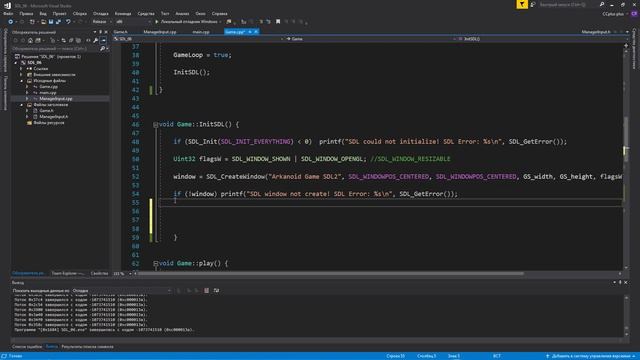Select main.cpp in Solution Explorer
This screenshot has width=640, height=360.
tap(47, 93)
